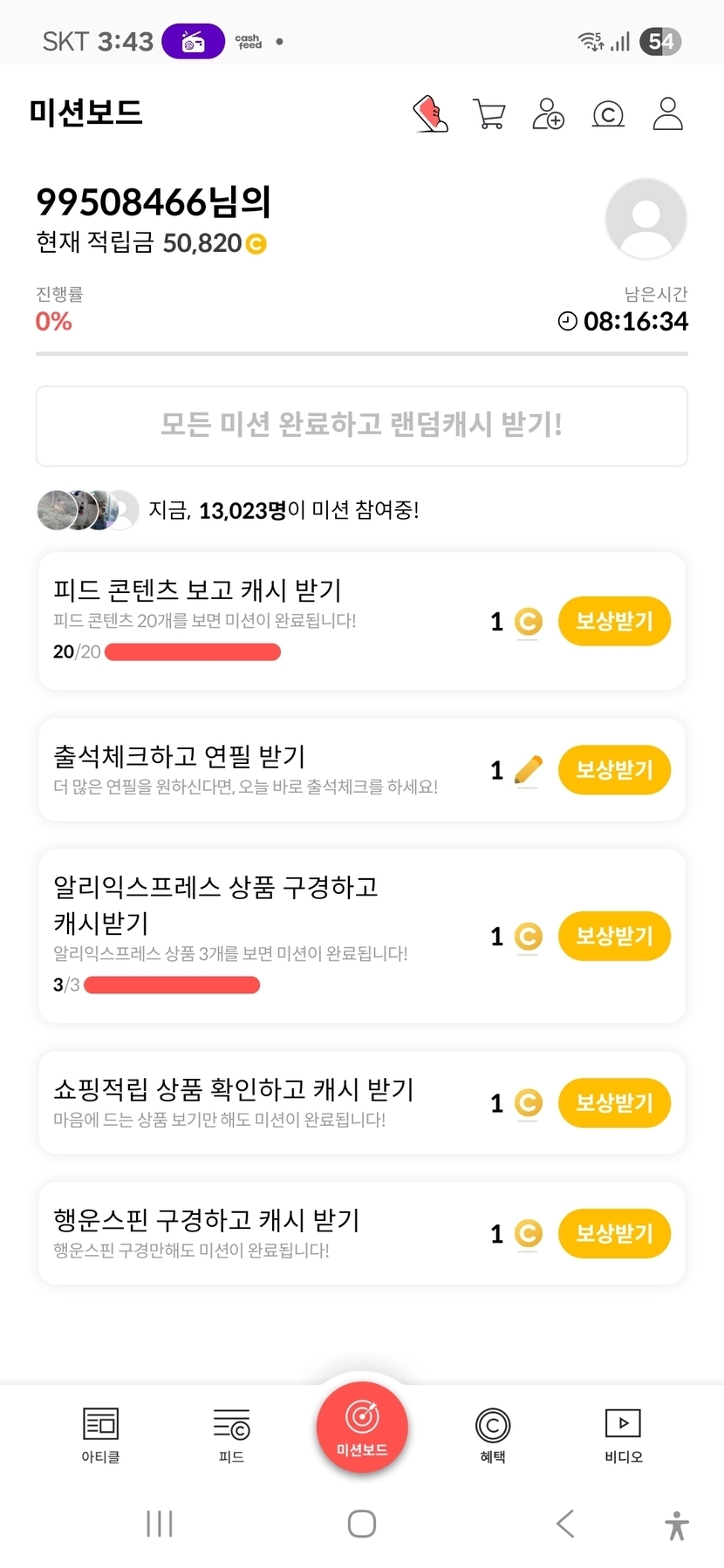Viewport: 724px width, 1568px height.
Task: Open the red sneaker step-counter icon
Action: [430, 114]
